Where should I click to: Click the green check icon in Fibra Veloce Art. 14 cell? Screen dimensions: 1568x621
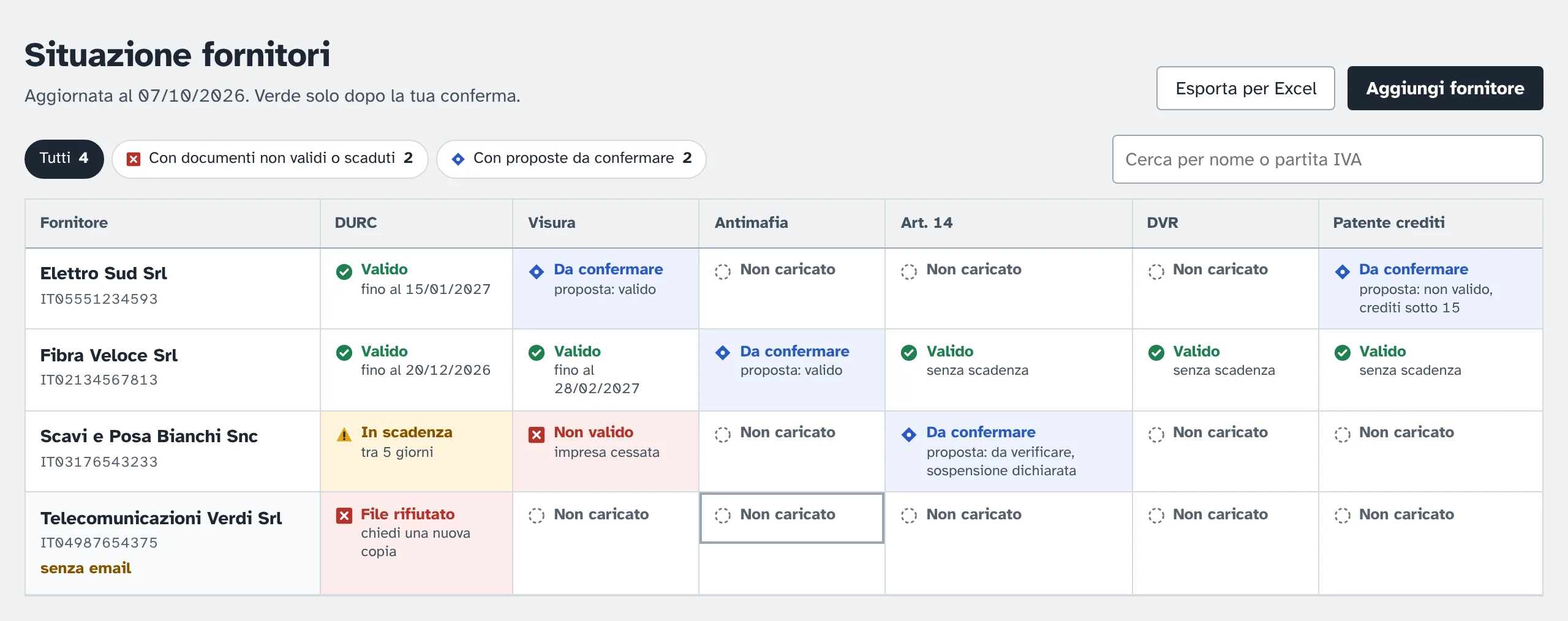[909, 353]
